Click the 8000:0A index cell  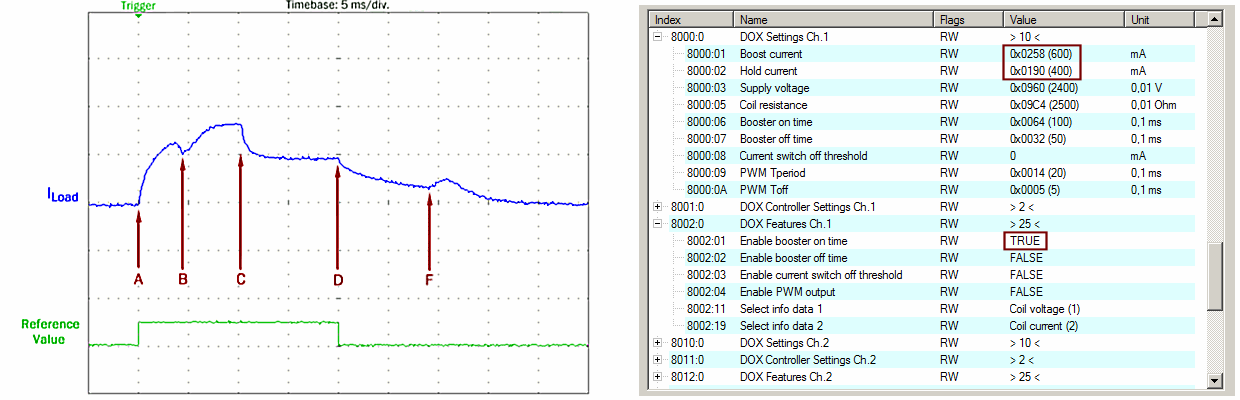click(707, 190)
